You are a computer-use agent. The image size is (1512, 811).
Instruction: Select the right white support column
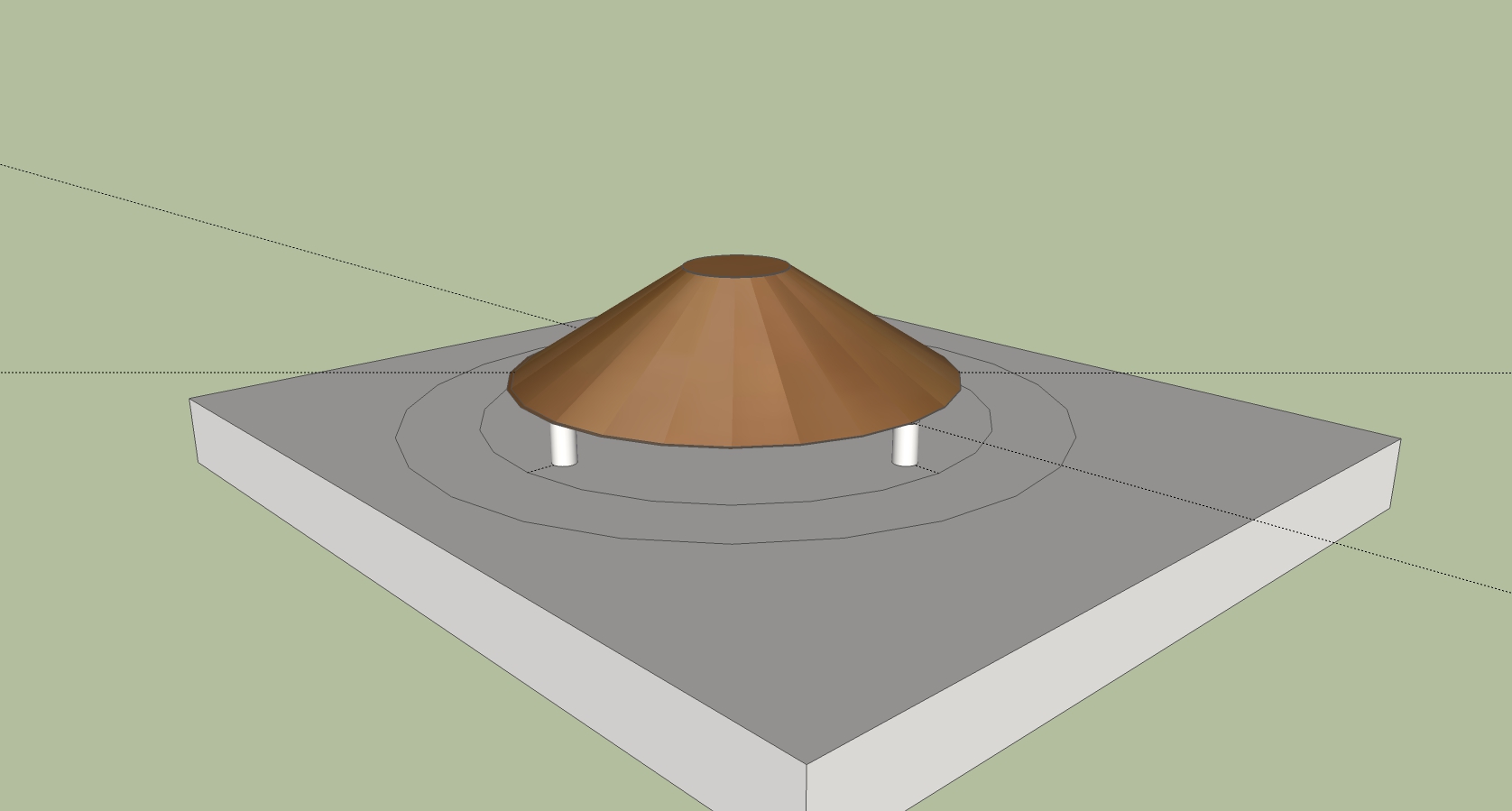906,445
